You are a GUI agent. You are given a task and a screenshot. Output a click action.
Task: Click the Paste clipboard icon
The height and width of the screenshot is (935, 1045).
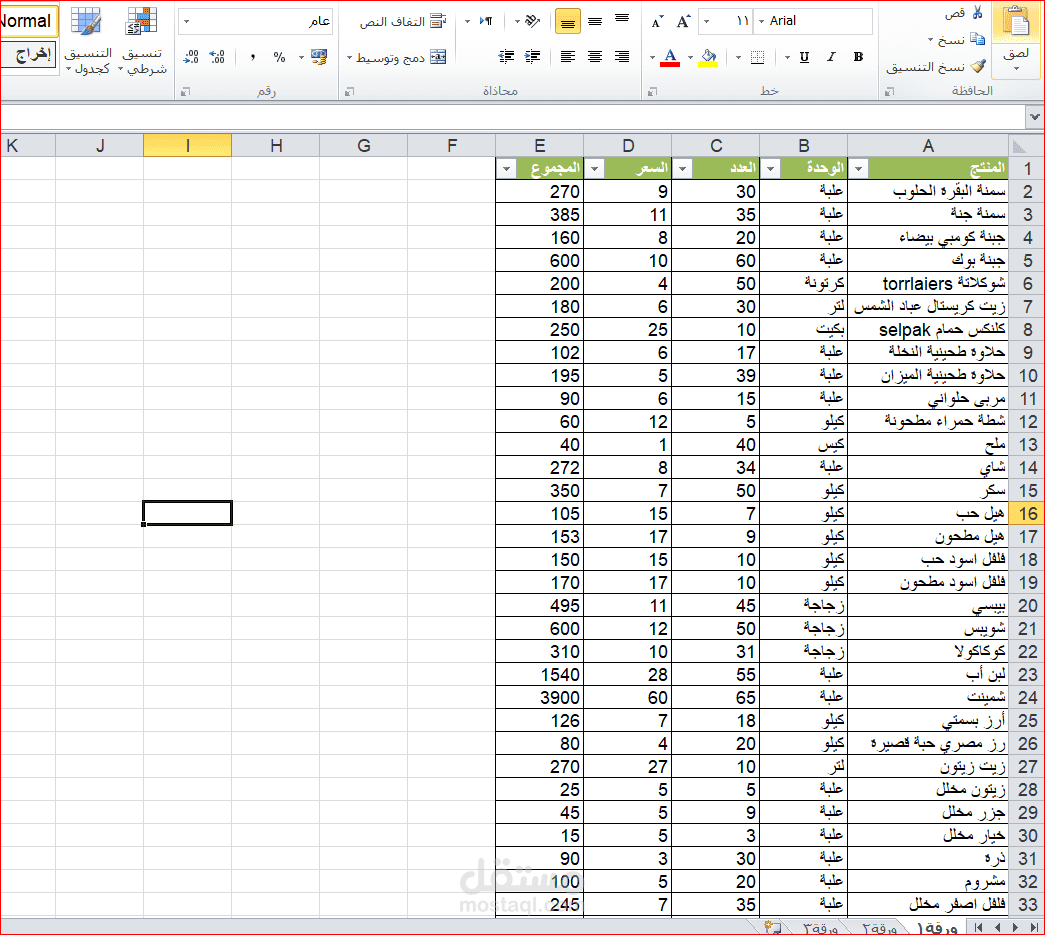(x=1016, y=21)
